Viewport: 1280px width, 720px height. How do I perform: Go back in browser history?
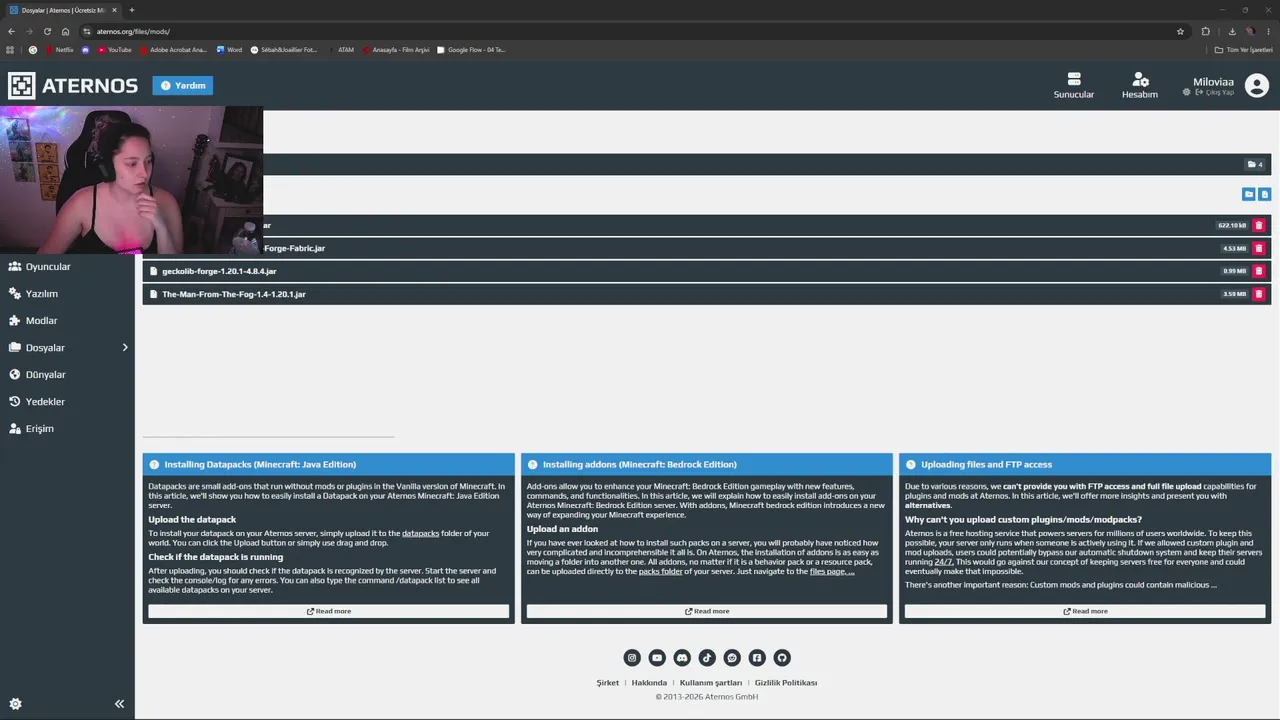tap(11, 31)
